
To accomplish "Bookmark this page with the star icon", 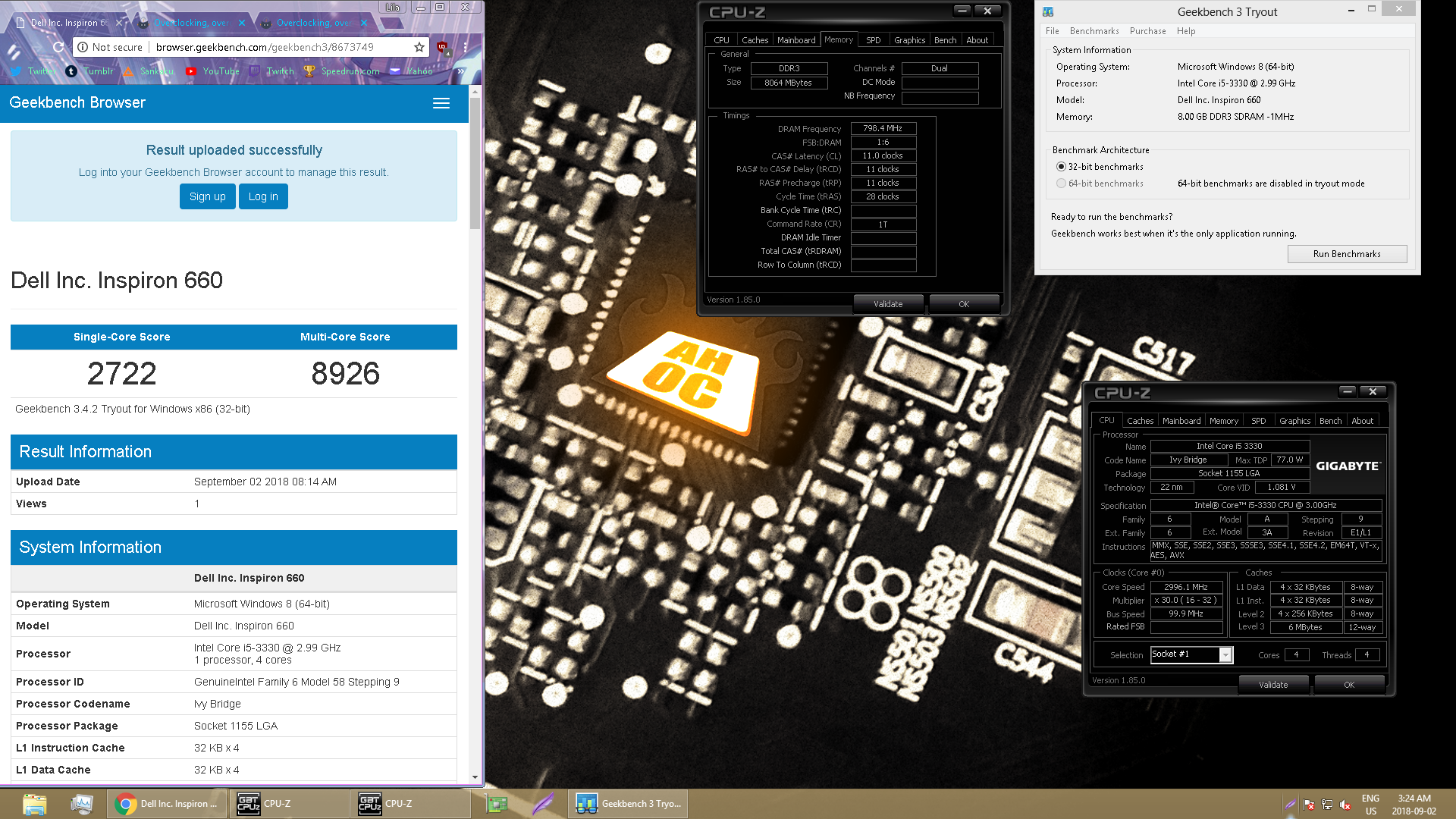I will tap(419, 47).
